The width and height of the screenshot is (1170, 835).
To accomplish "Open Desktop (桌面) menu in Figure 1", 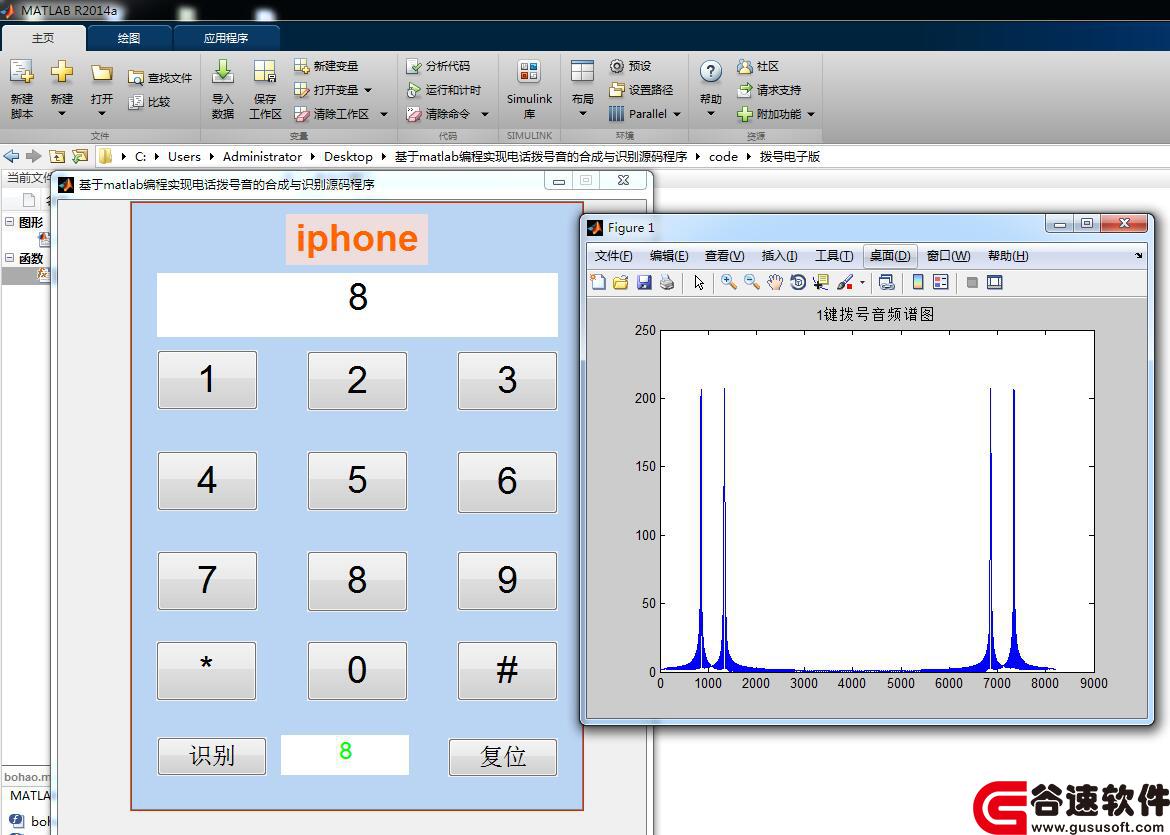I will tap(889, 256).
